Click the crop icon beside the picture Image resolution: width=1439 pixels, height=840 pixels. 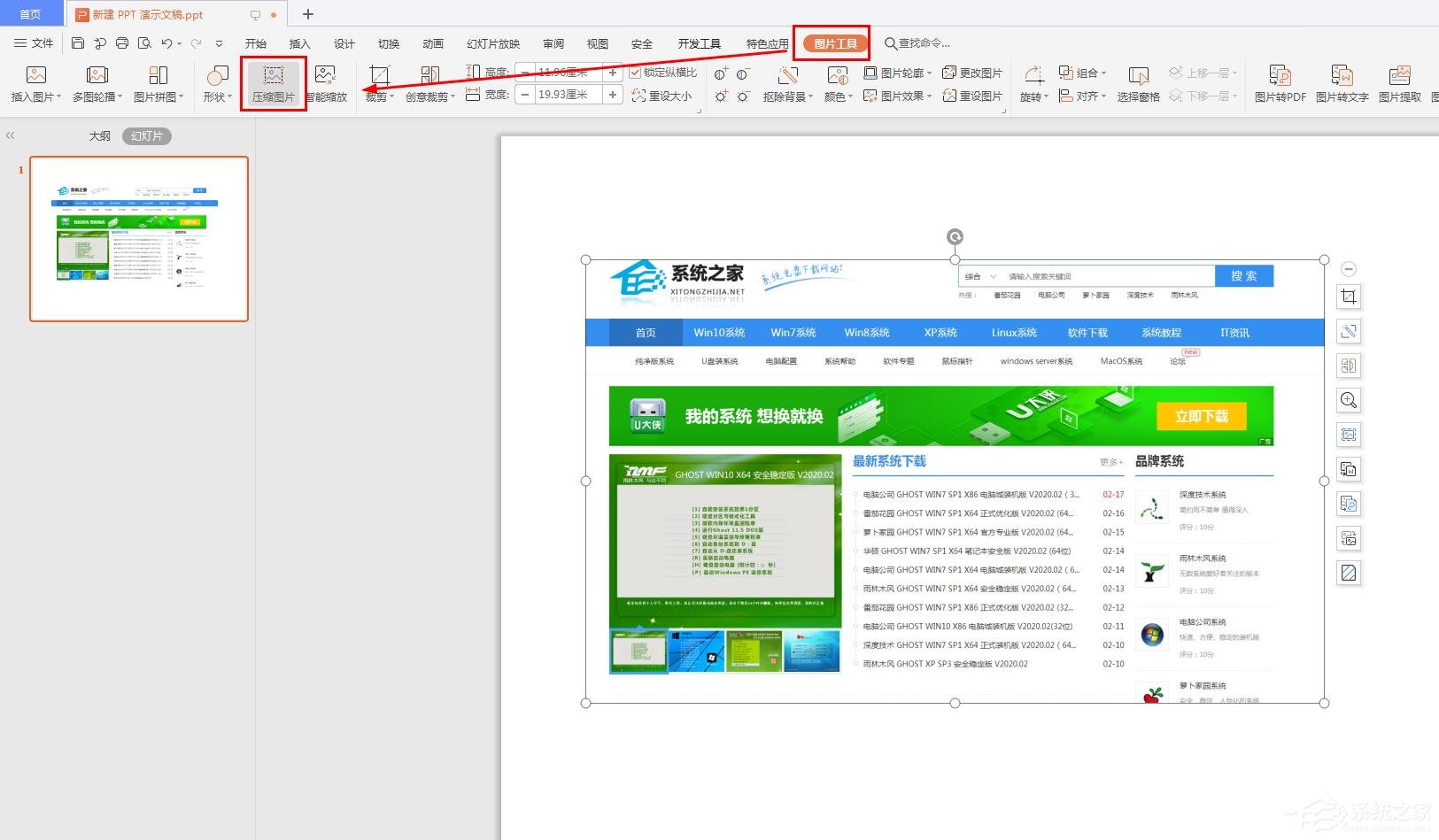(1349, 297)
